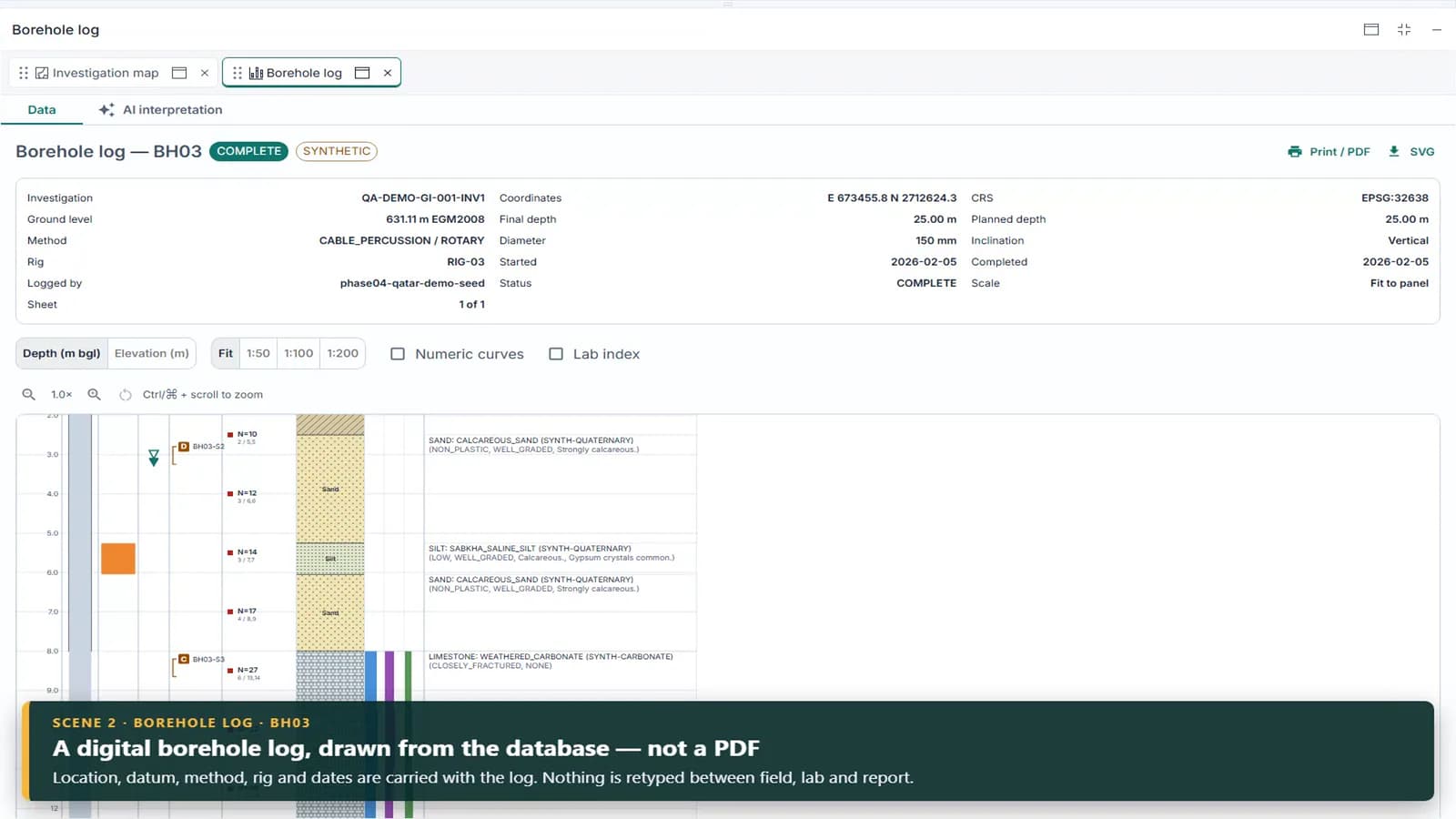Click the EPSG:32638 CRS value
Image resolution: width=1456 pixels, height=819 pixels.
point(1395,197)
